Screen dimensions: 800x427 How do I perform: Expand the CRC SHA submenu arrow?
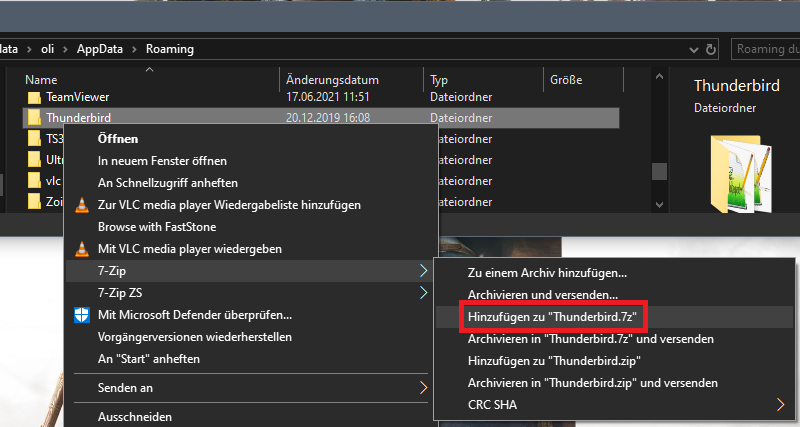point(780,405)
